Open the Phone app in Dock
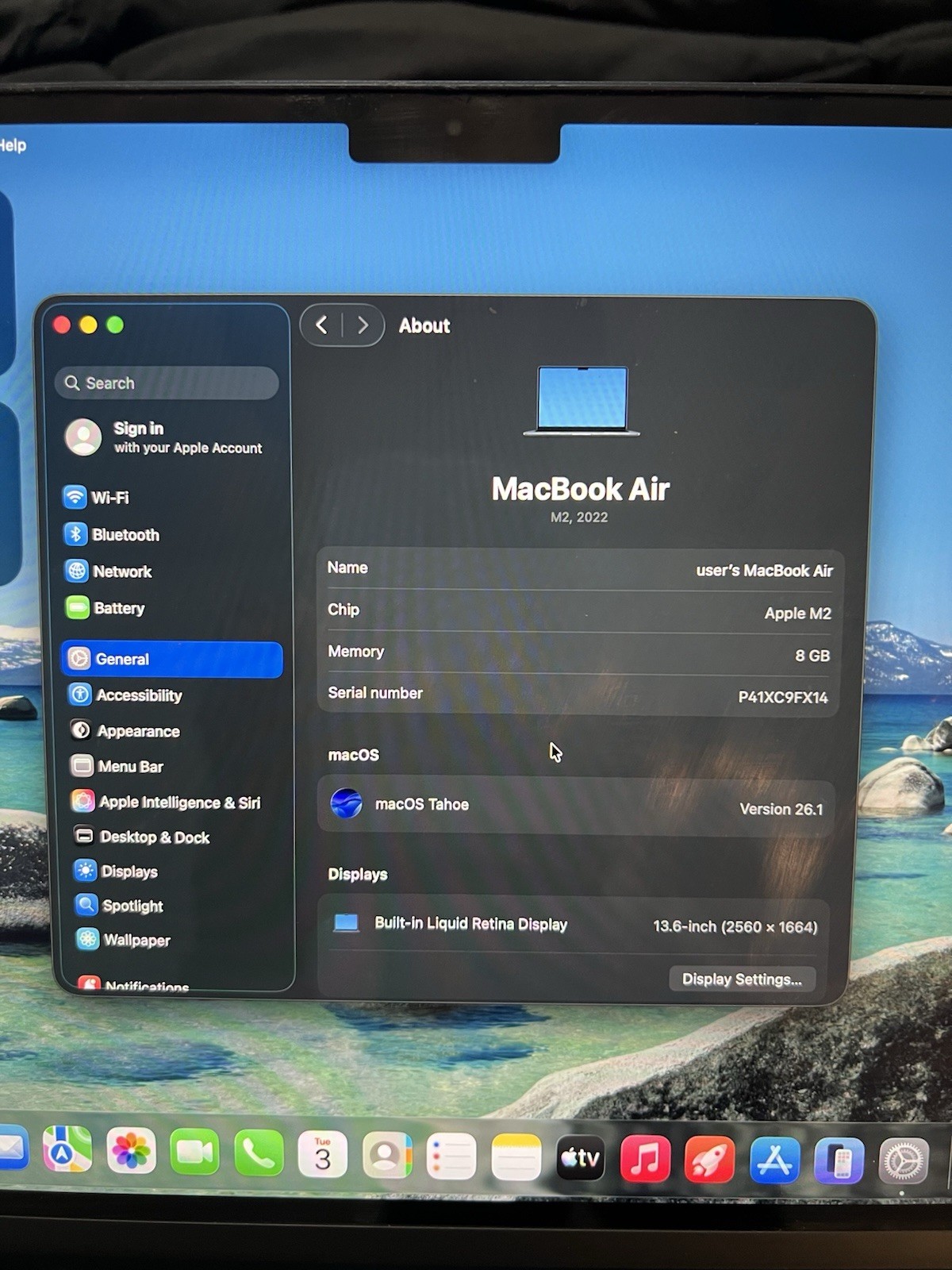 point(259,1153)
